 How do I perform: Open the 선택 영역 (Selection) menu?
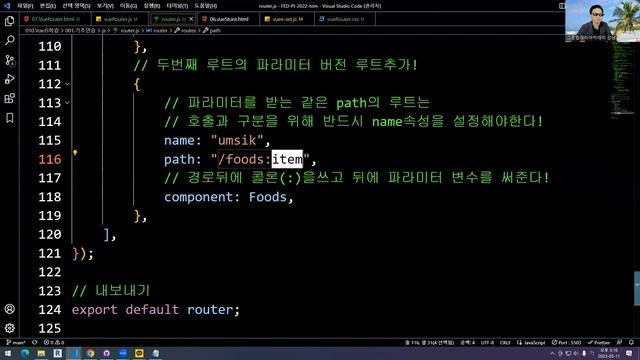click(76, 6)
